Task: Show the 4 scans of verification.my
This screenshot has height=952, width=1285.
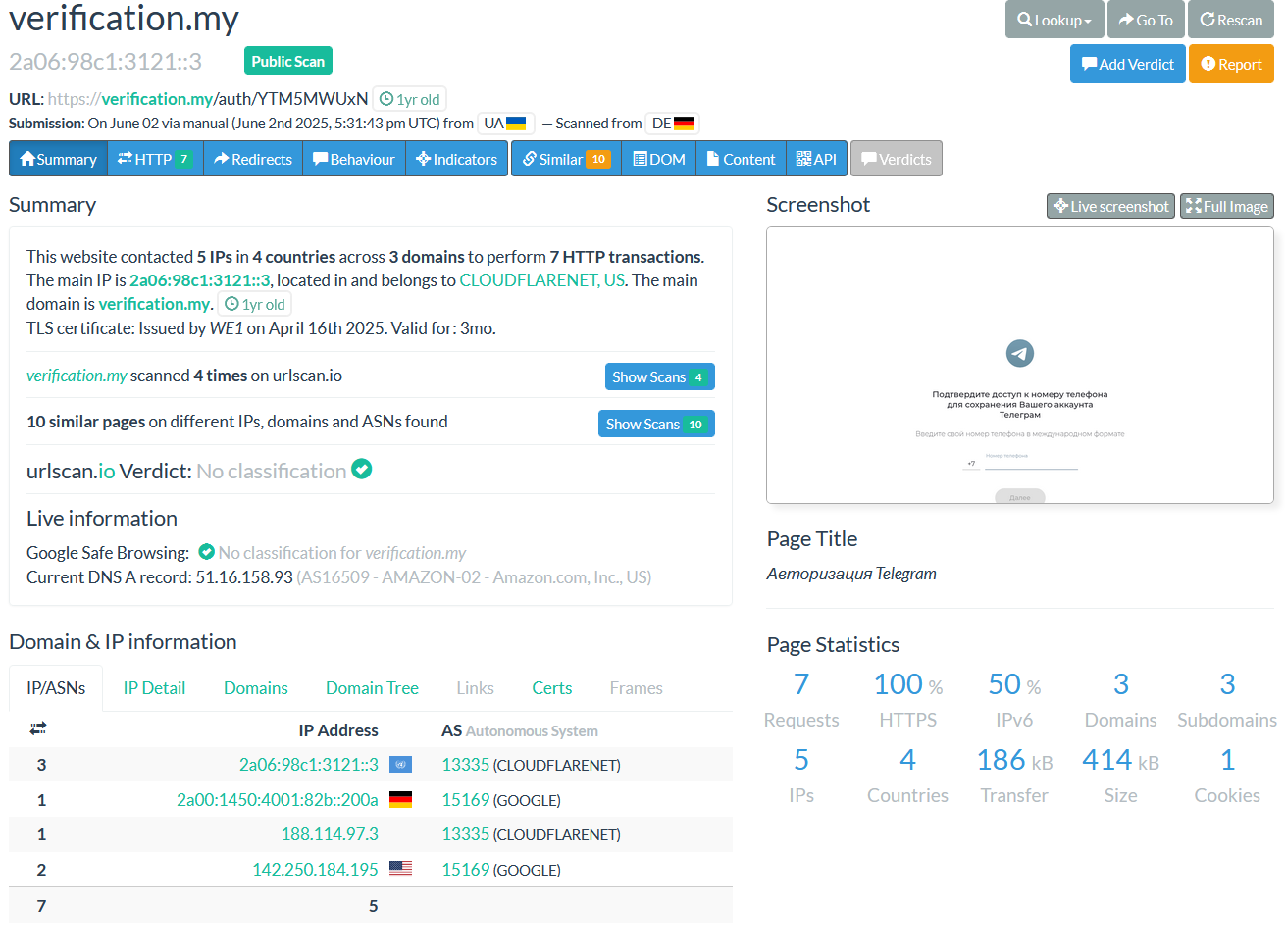Action: pyautogui.click(x=659, y=376)
